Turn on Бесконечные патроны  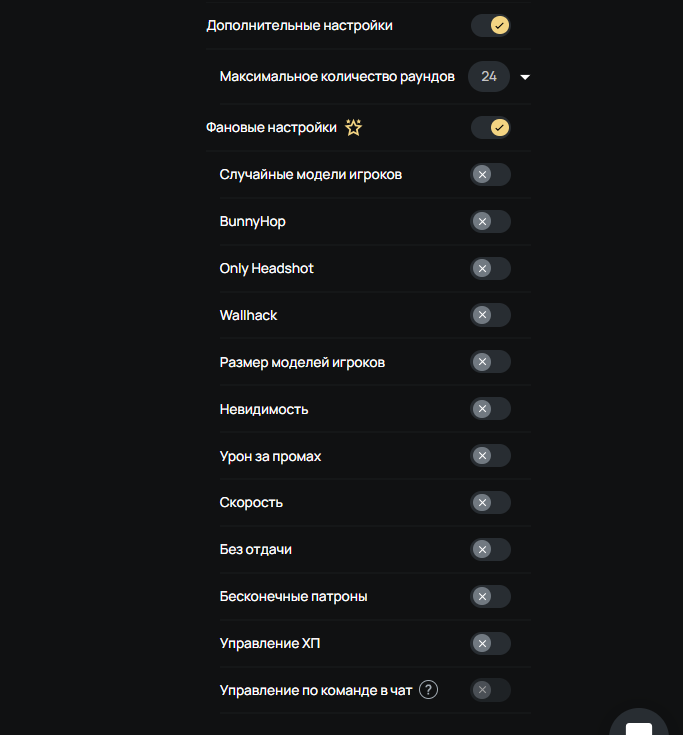[x=491, y=596]
